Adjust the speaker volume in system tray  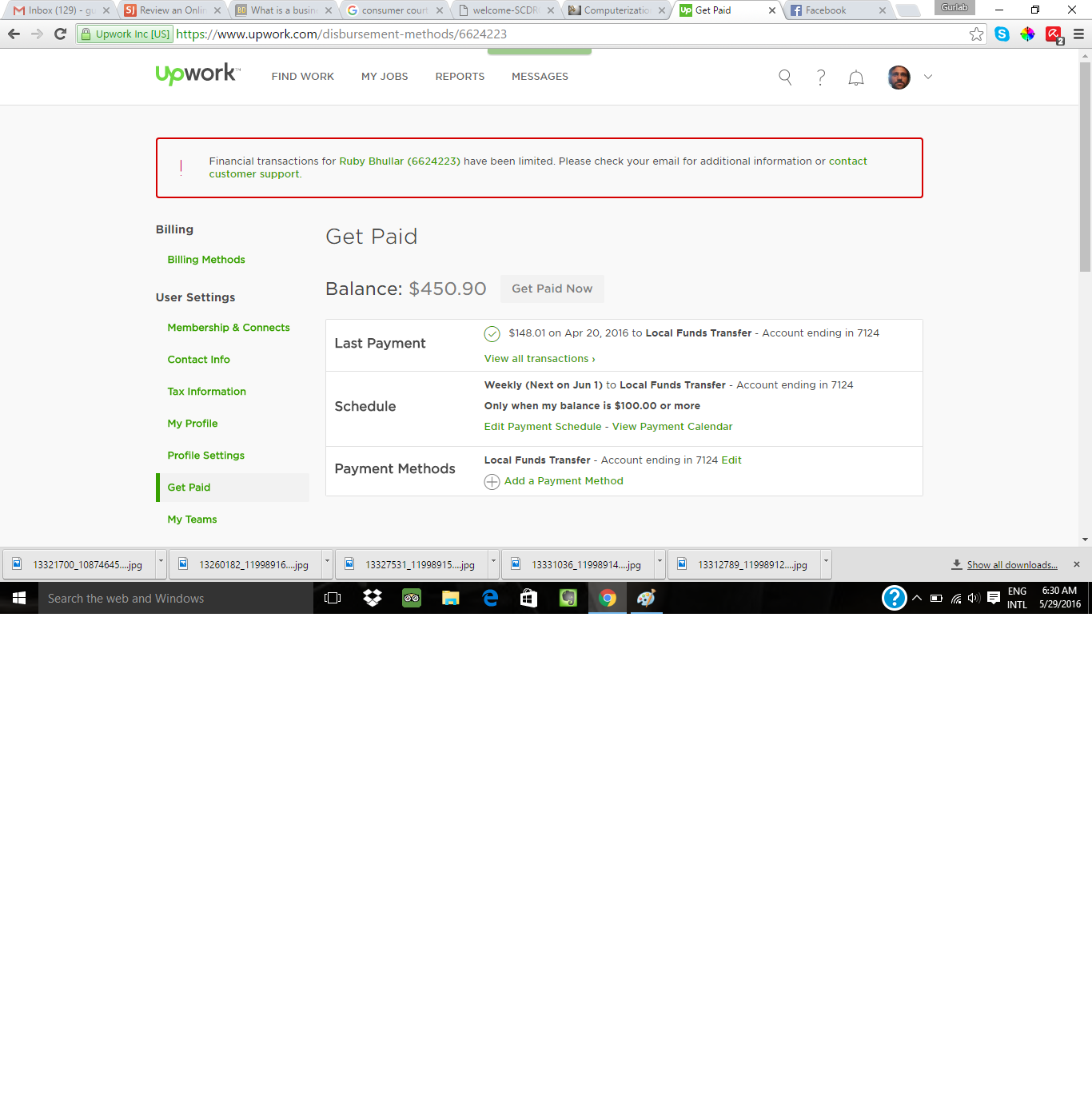pyautogui.click(x=973, y=598)
